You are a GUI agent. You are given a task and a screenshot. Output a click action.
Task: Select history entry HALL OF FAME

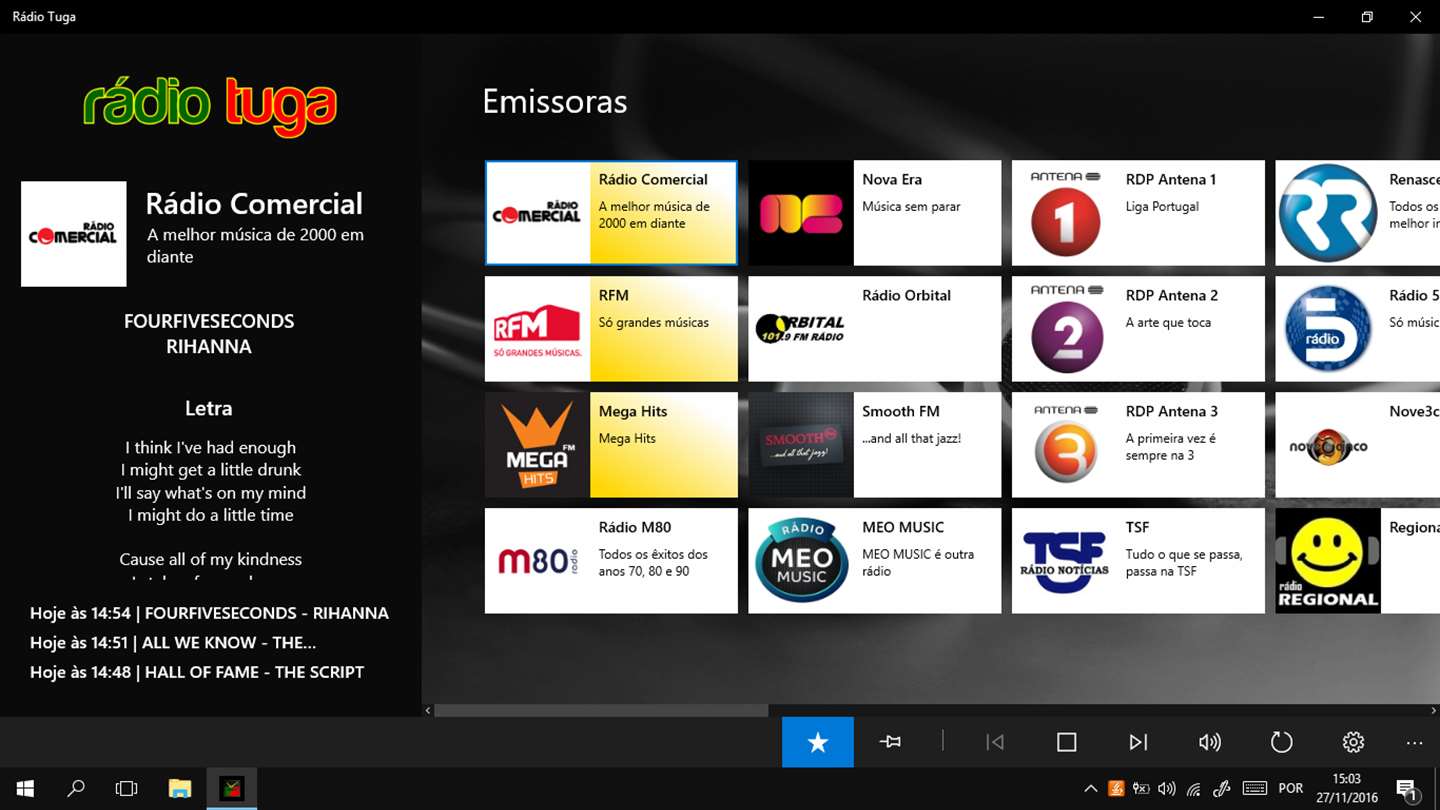pyautogui.click(x=197, y=672)
